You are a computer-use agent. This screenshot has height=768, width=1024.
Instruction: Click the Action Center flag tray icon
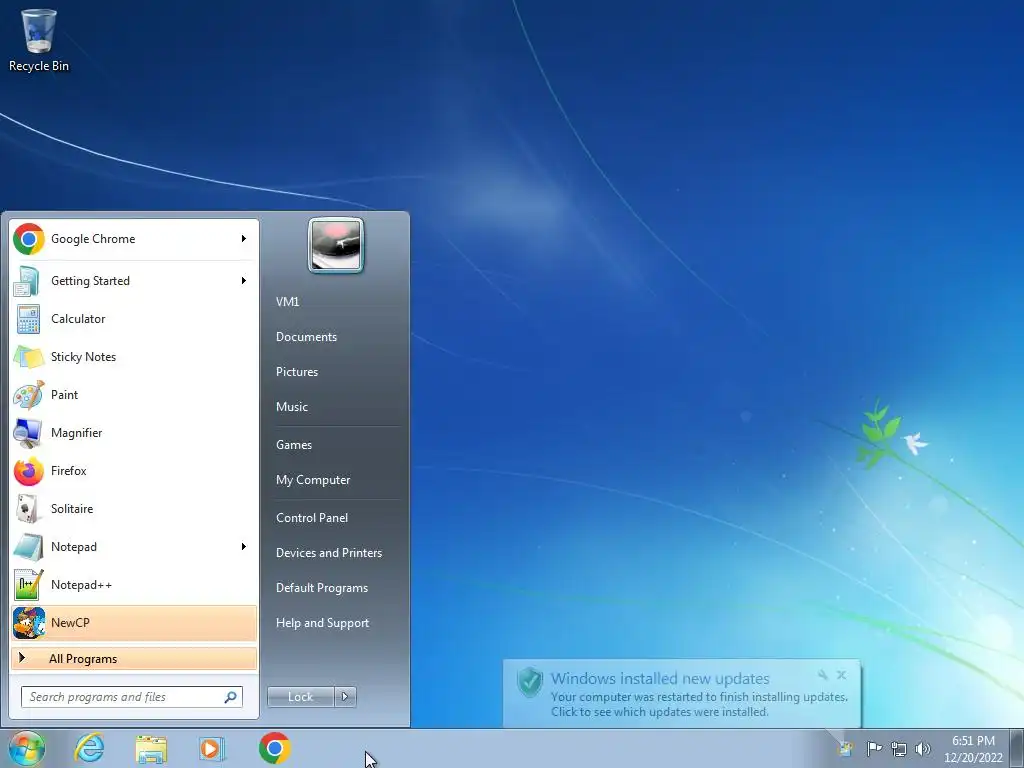click(x=874, y=748)
